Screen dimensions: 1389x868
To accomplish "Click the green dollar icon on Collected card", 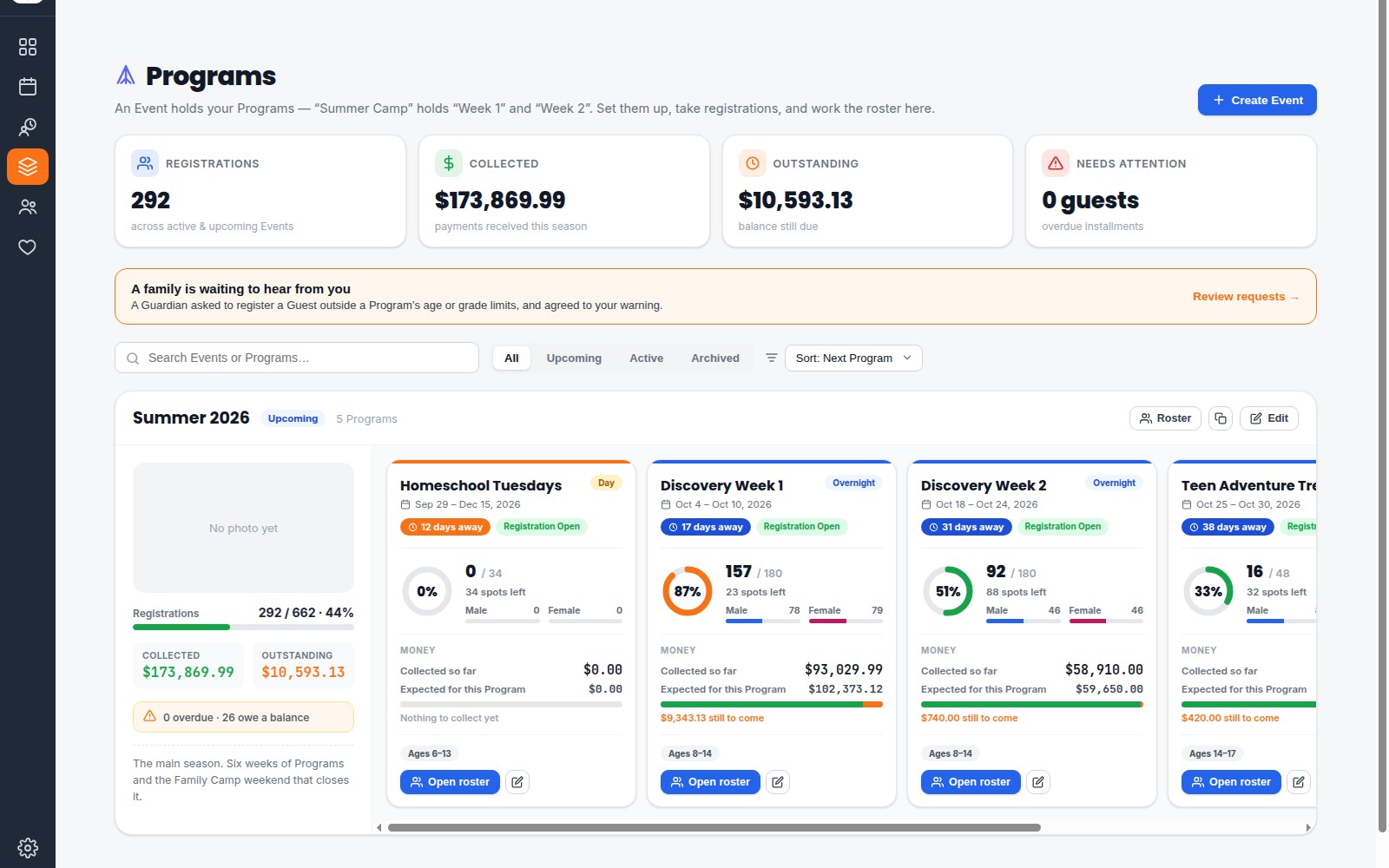I will 449,163.
